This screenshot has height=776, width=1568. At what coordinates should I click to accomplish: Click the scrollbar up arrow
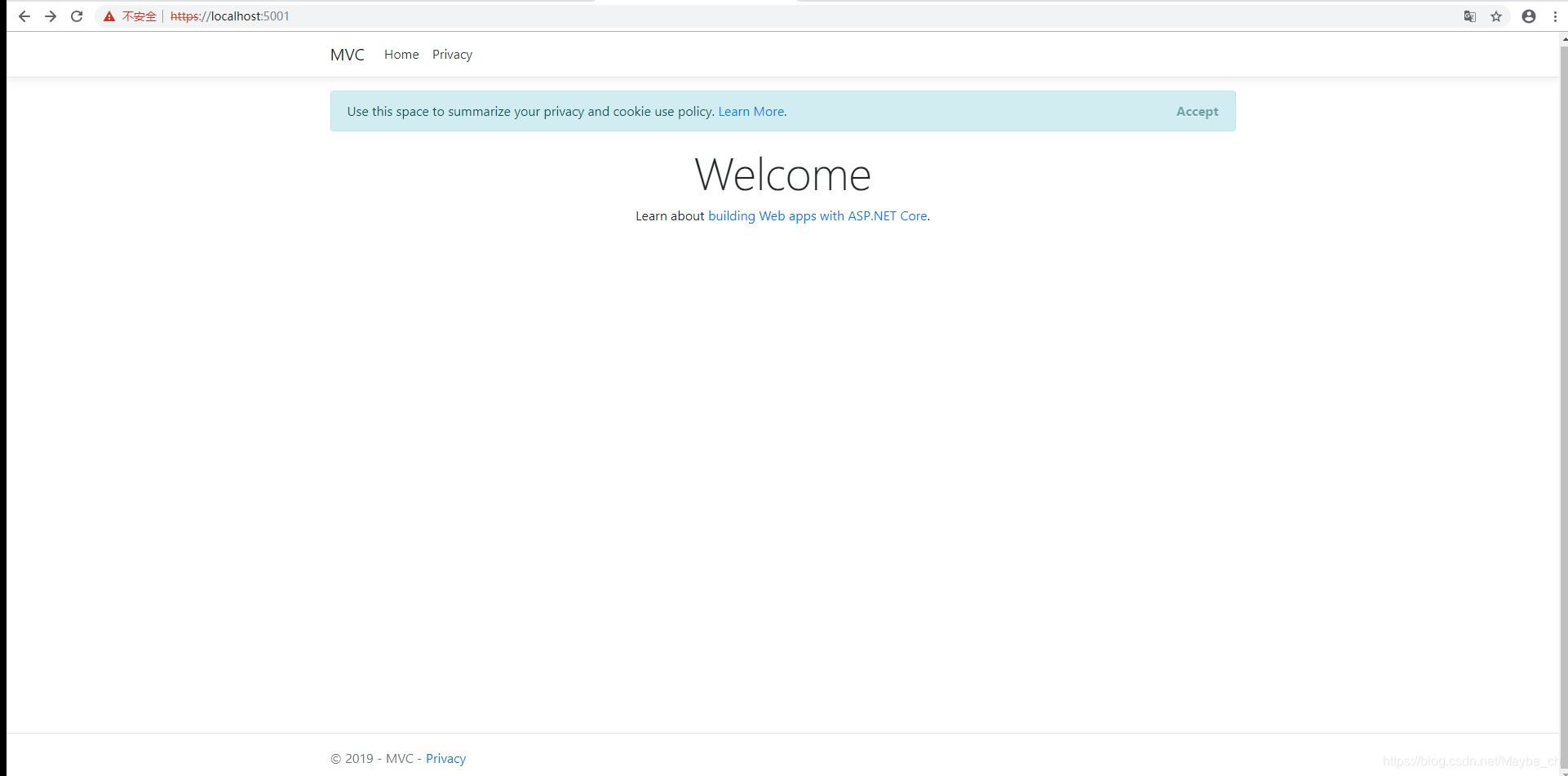1563,38
